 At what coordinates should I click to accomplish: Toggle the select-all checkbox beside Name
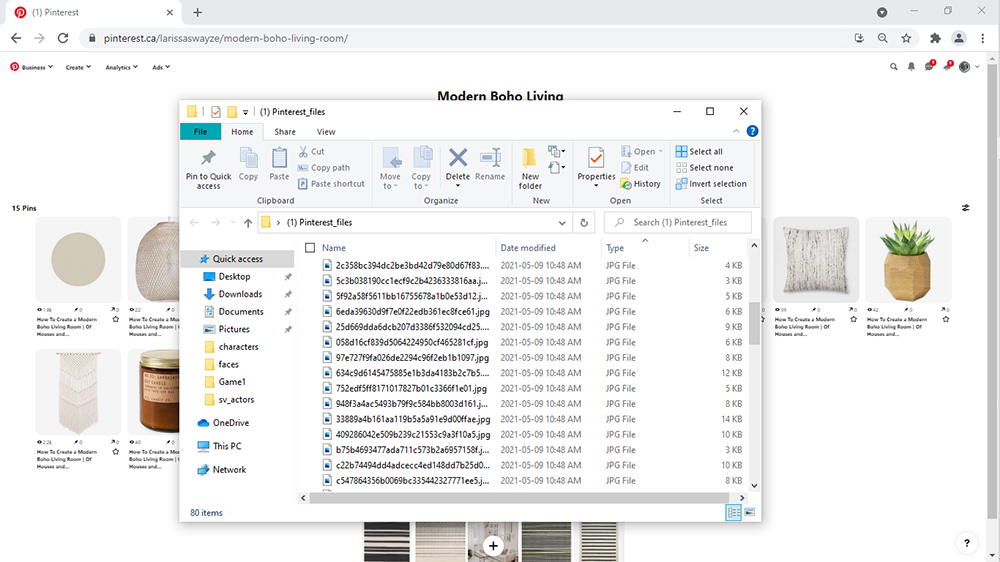coord(310,248)
